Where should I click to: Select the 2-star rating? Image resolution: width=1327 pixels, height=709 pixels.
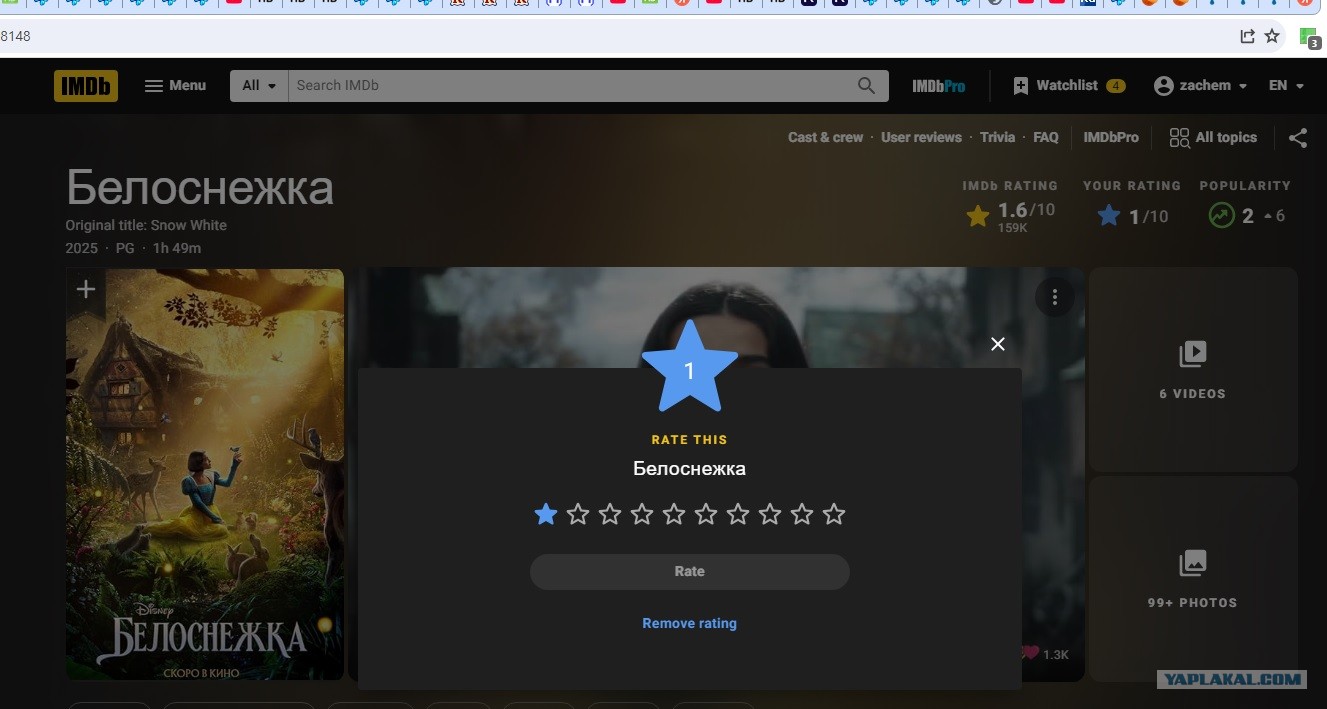(578, 514)
